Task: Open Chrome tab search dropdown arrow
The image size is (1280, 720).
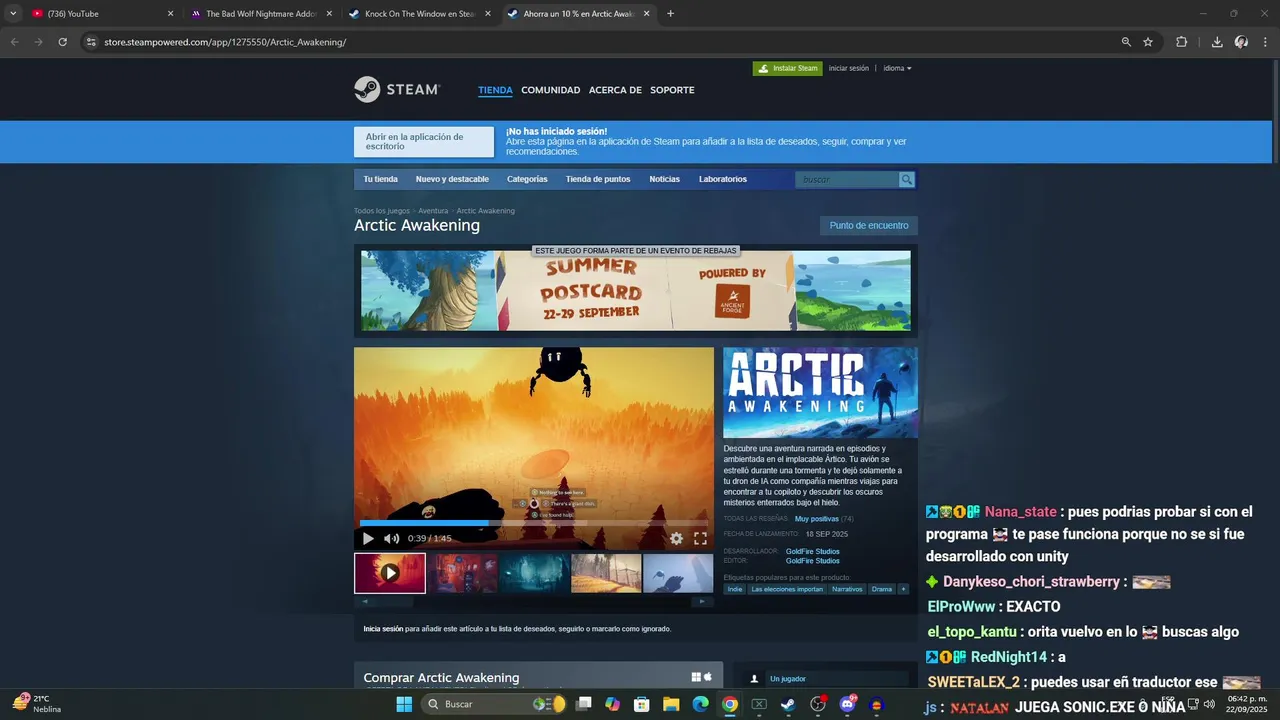Action: tap(13, 14)
